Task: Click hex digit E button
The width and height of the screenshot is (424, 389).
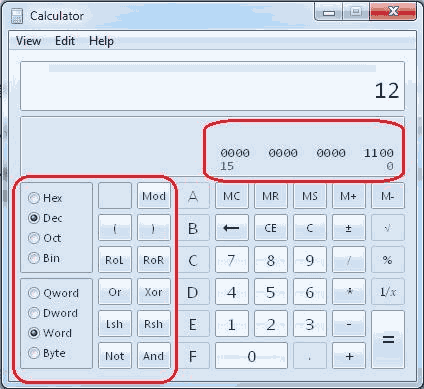Action: [x=193, y=324]
